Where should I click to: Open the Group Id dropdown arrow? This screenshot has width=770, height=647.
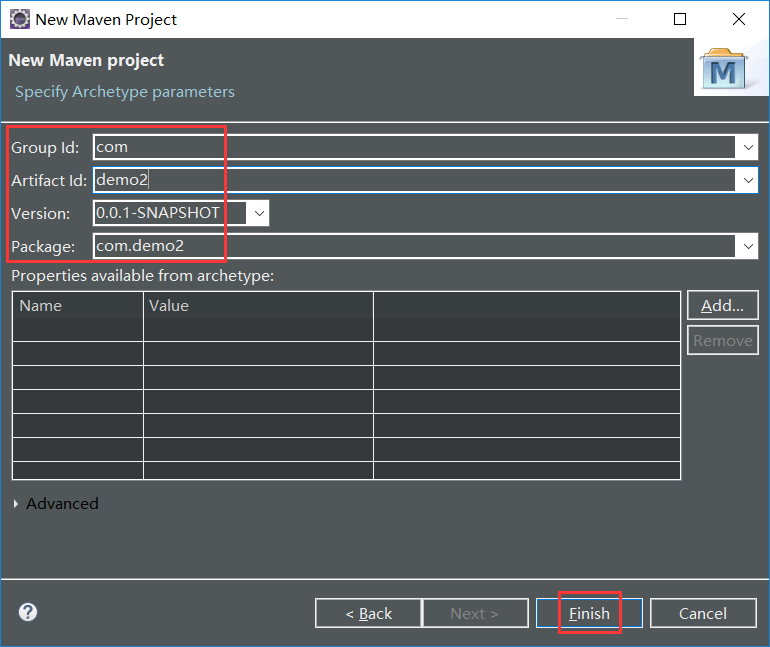point(748,147)
